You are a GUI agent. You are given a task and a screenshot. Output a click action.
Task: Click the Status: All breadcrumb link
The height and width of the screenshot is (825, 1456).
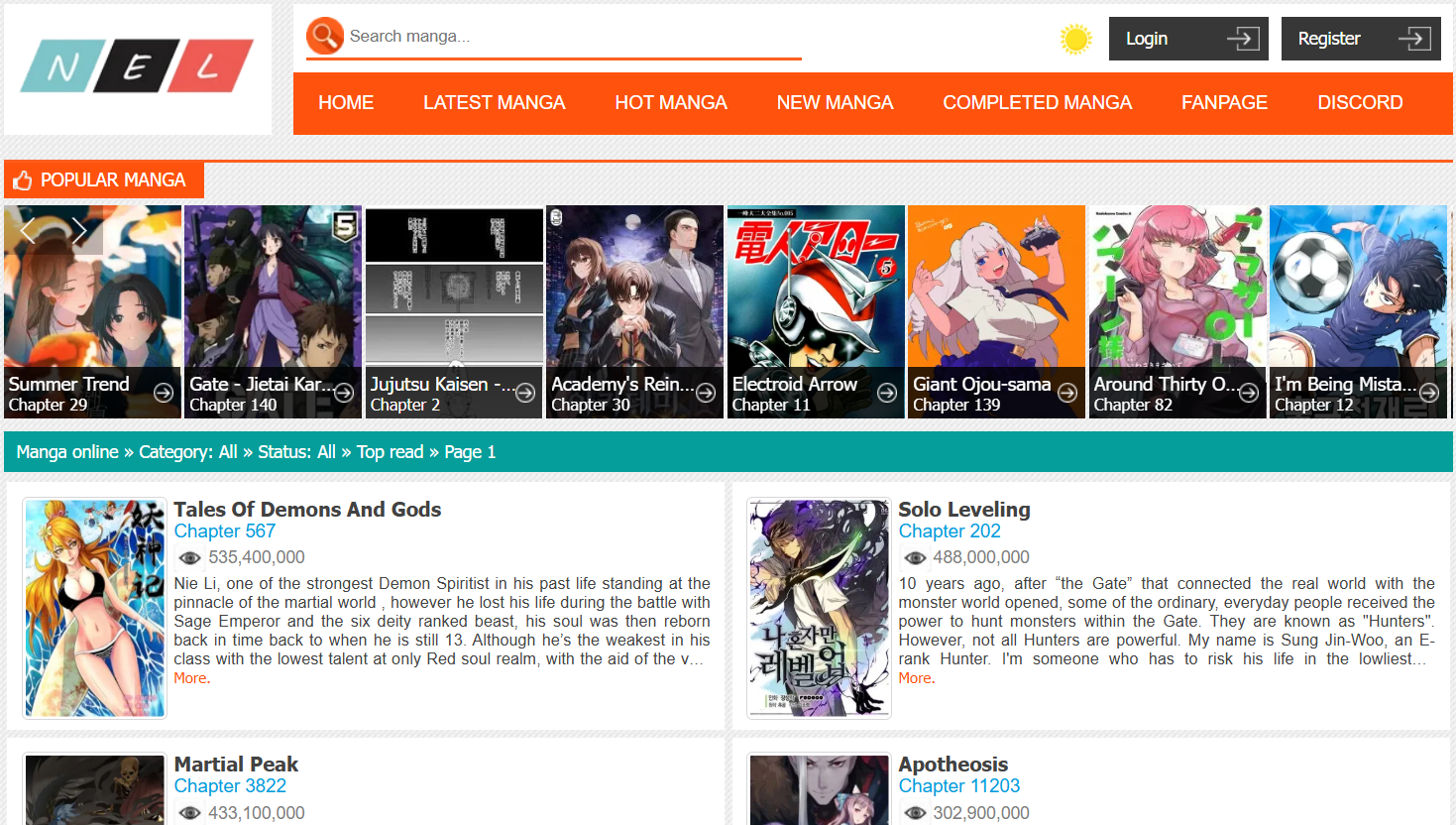coord(297,452)
